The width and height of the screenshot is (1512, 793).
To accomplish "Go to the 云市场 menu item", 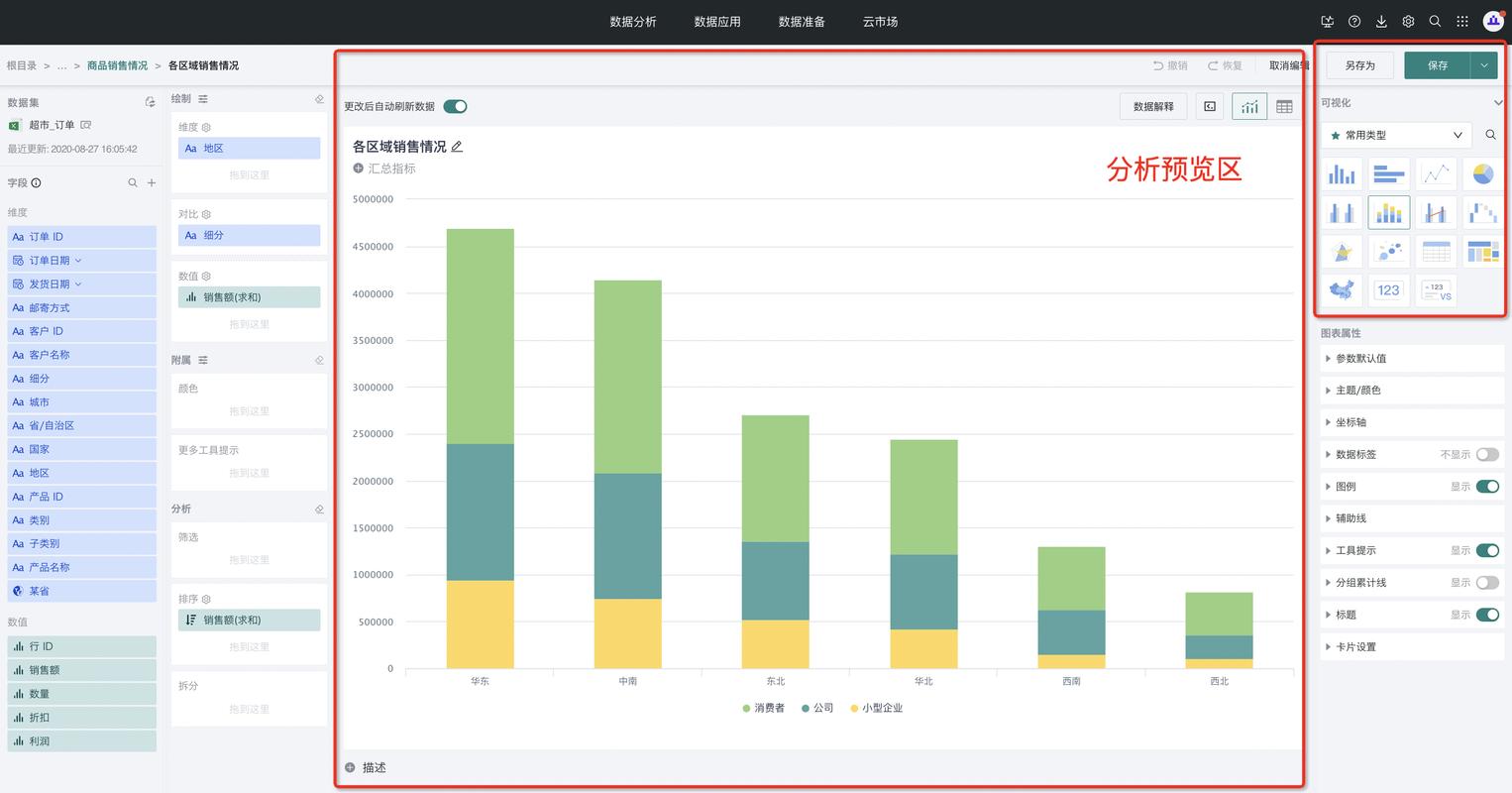I will point(880,21).
